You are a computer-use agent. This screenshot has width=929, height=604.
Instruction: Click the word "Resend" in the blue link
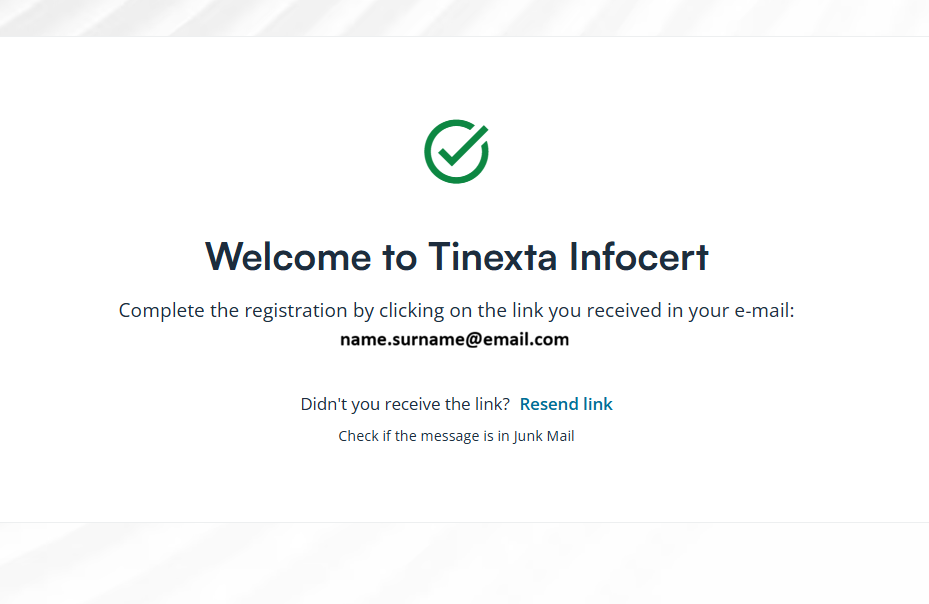point(548,404)
